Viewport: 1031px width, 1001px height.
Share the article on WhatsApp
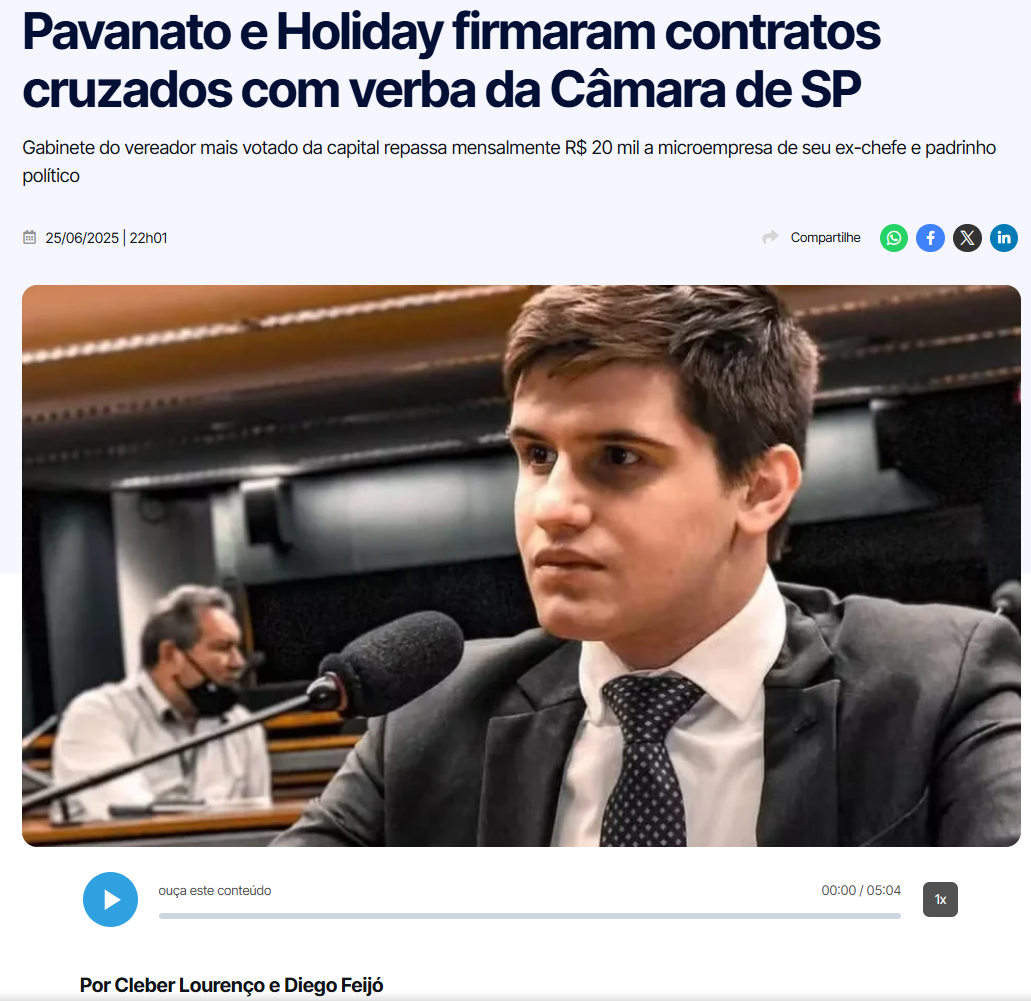coord(894,238)
